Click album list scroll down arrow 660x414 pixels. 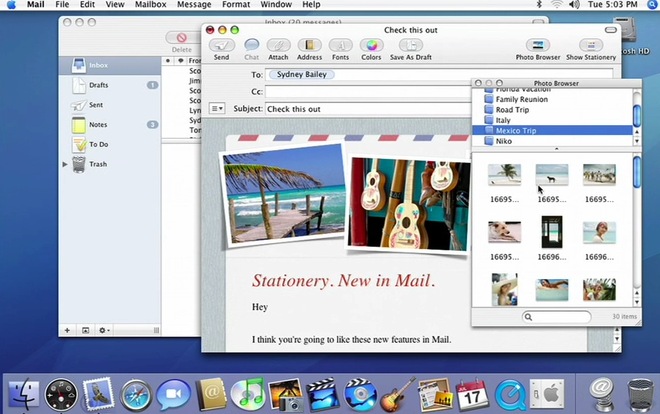(637, 141)
